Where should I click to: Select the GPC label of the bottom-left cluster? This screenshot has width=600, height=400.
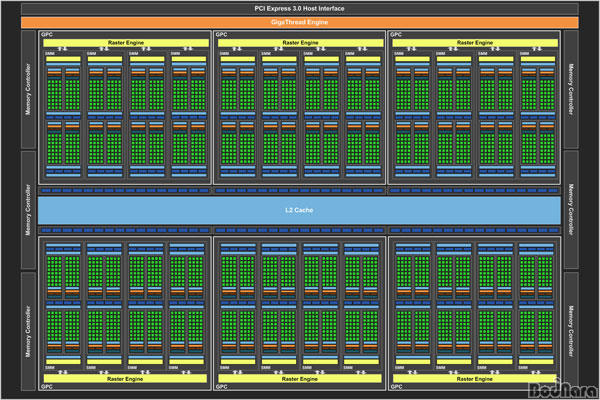[x=47, y=387]
